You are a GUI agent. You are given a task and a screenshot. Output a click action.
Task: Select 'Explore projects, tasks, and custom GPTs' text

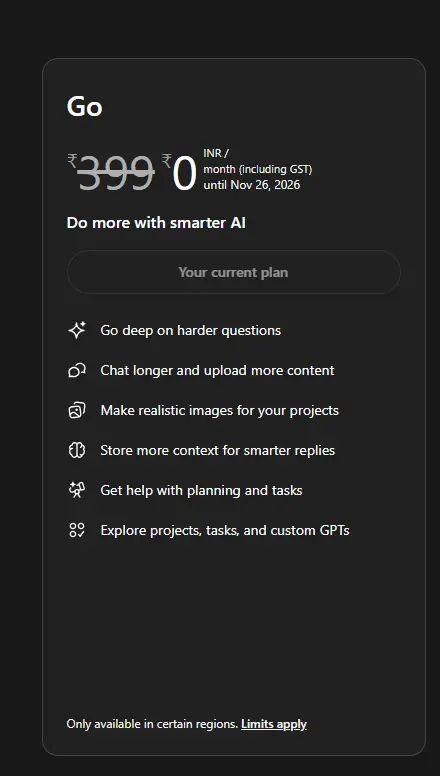pos(225,531)
